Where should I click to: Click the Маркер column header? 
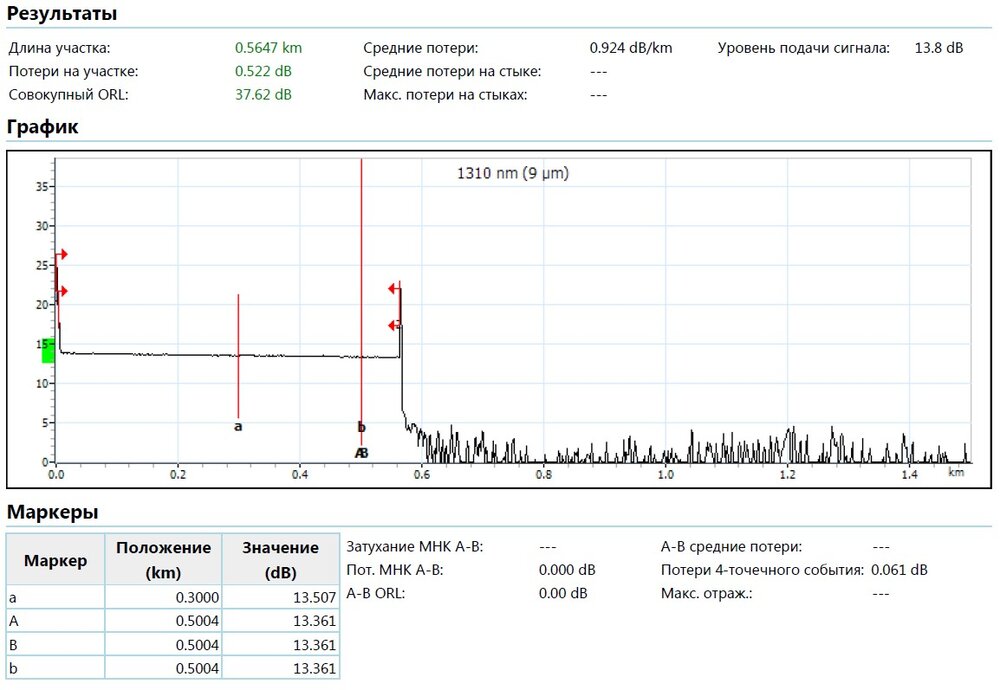click(55, 560)
